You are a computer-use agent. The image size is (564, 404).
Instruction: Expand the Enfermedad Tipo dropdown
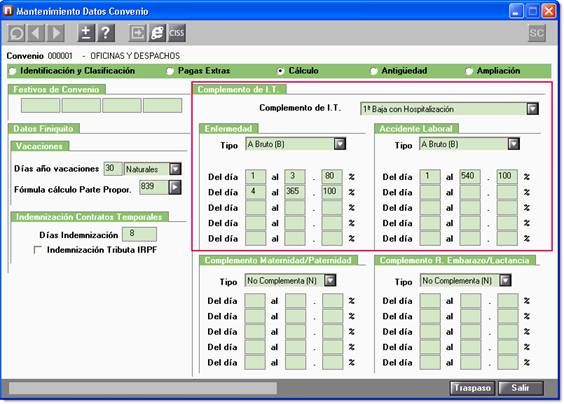[340, 144]
